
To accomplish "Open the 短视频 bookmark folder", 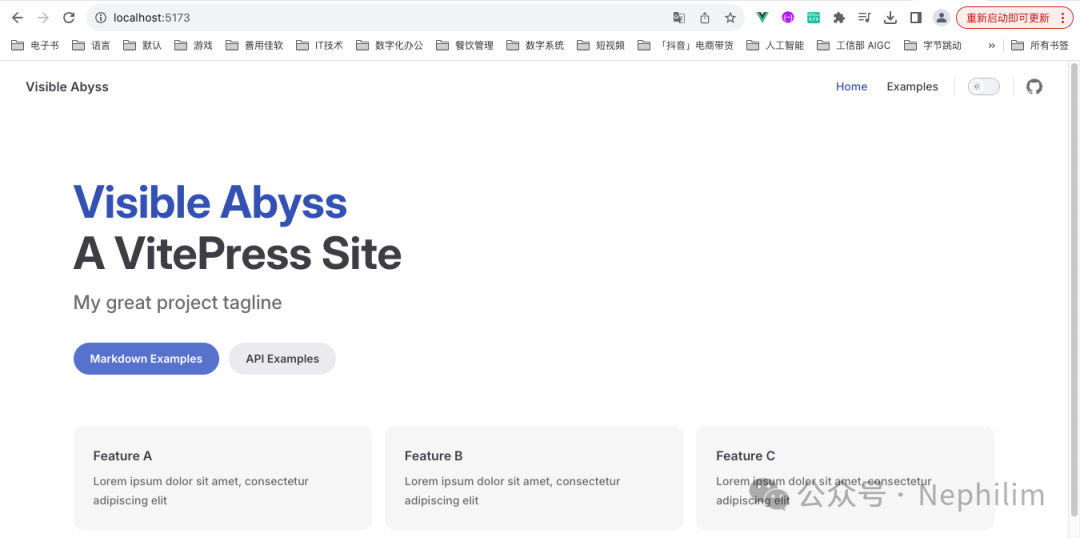I will pyautogui.click(x=601, y=45).
